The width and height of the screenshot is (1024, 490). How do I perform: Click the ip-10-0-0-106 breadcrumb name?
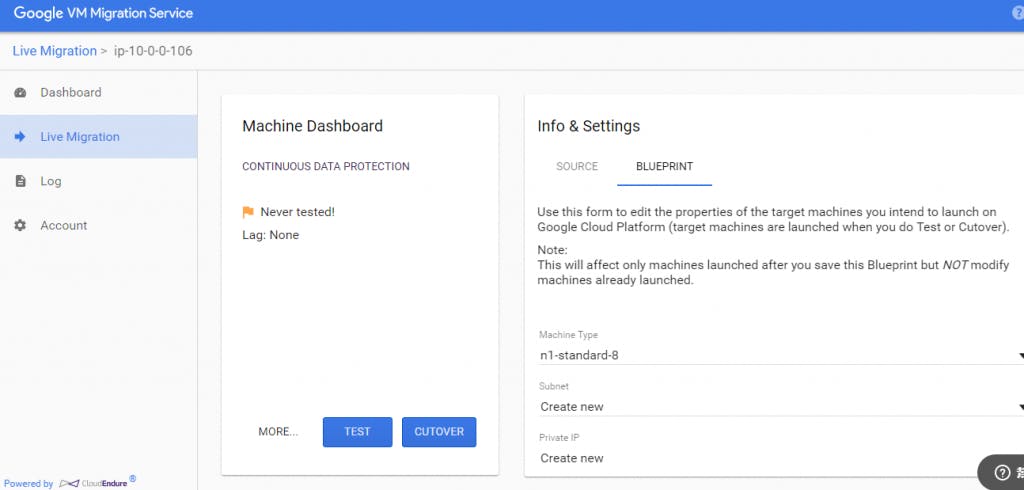(153, 51)
